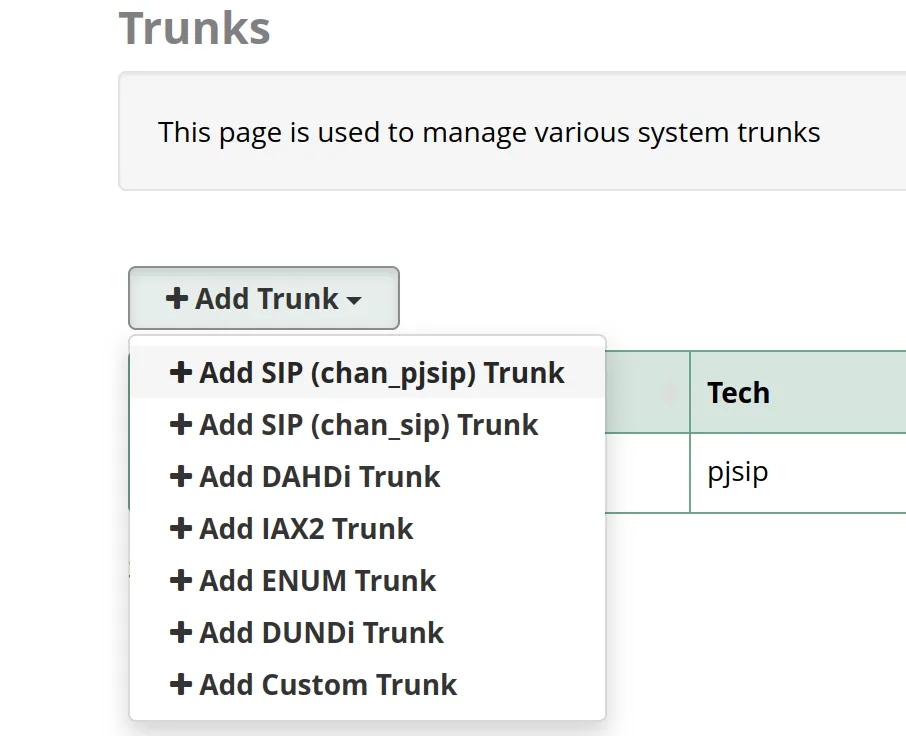Click the plus icon on Add Trunk button

pos(177,298)
